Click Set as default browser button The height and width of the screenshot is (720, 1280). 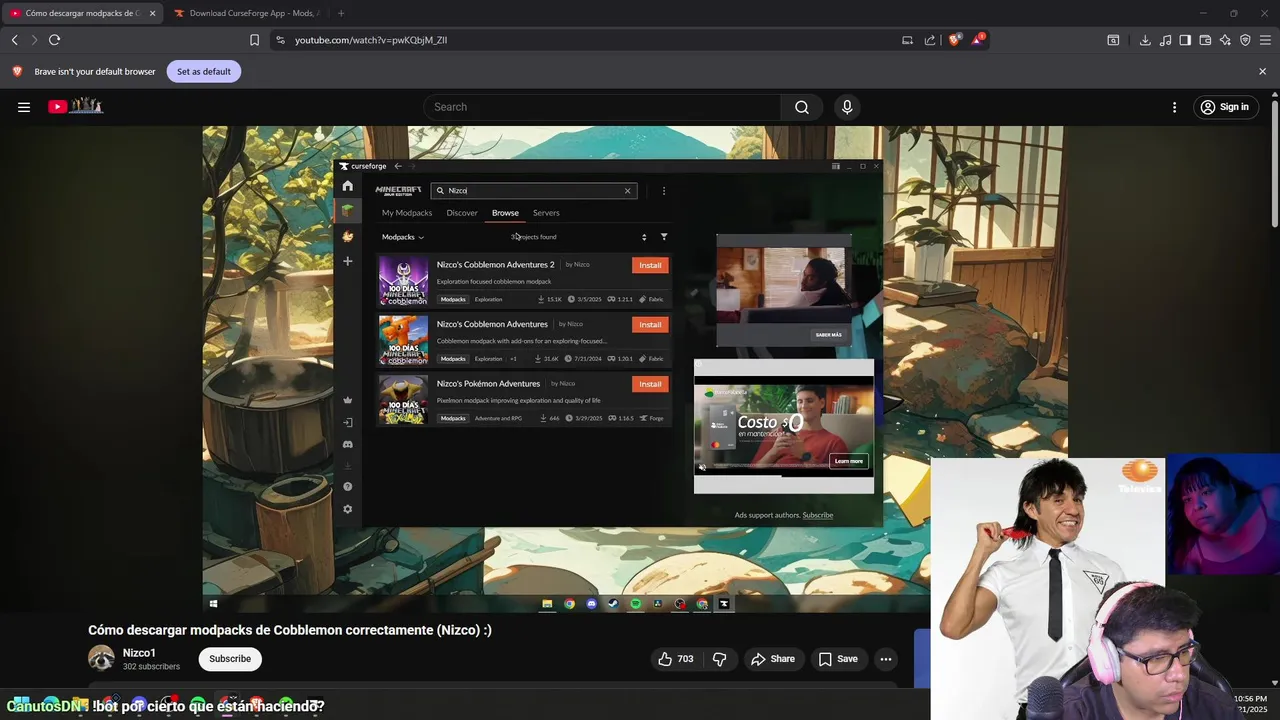pyautogui.click(x=204, y=71)
